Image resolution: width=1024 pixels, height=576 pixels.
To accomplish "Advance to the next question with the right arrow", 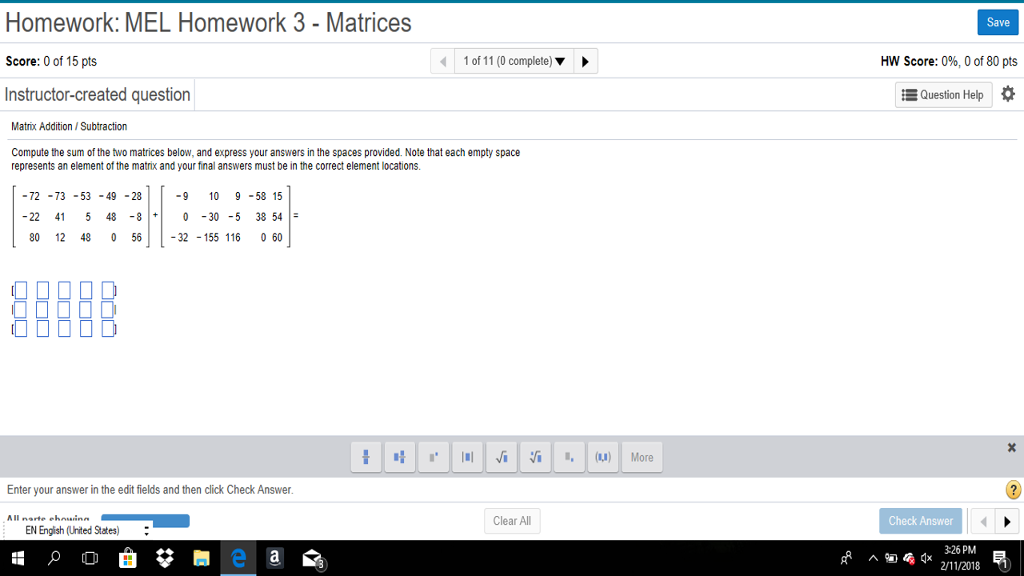I will pos(585,60).
